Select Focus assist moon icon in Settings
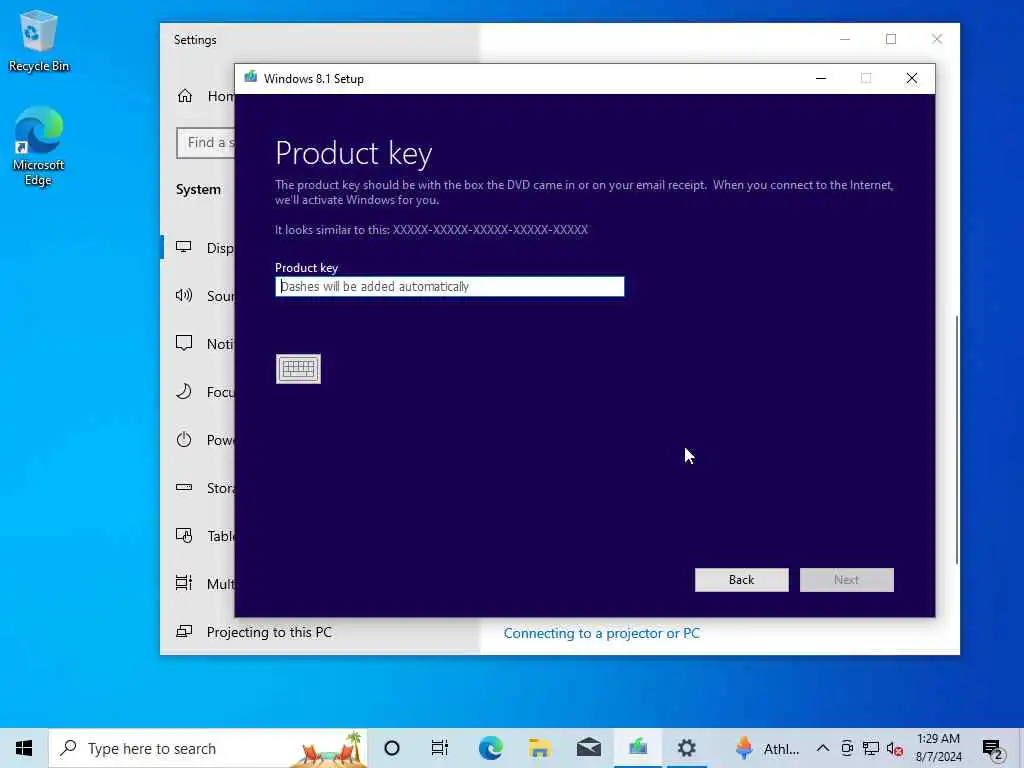The image size is (1024, 768). point(184,391)
